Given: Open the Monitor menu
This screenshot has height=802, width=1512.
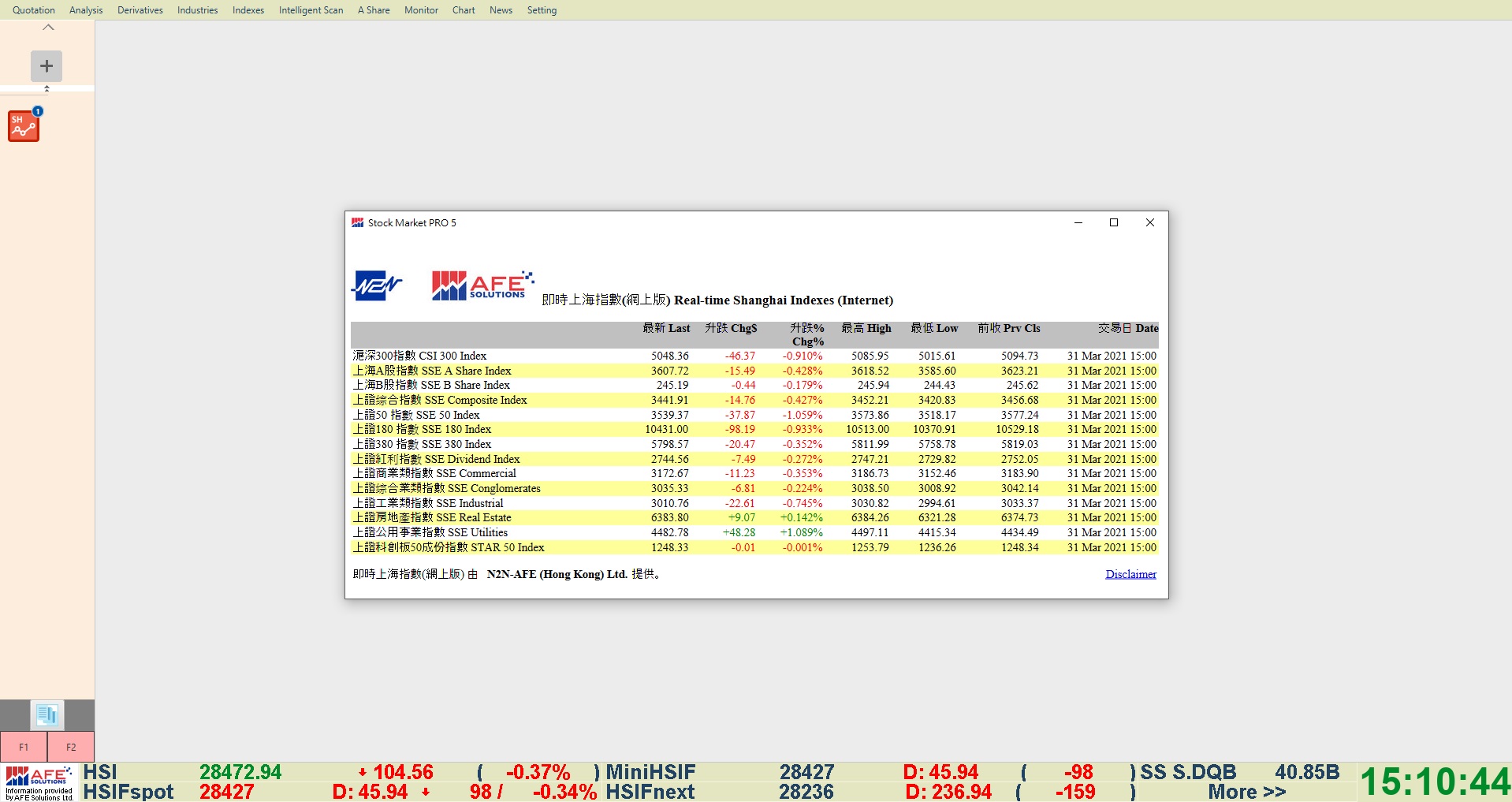Looking at the screenshot, I should 421,10.
